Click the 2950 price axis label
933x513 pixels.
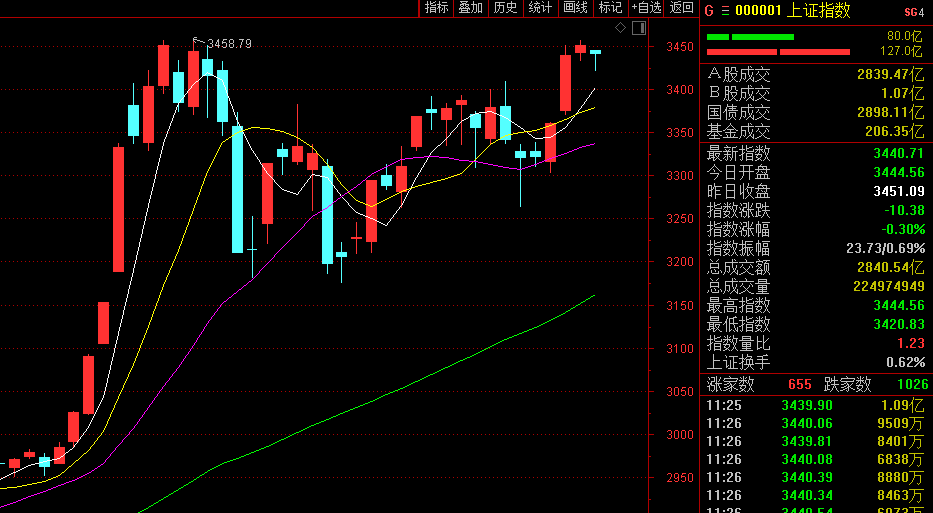pos(680,477)
